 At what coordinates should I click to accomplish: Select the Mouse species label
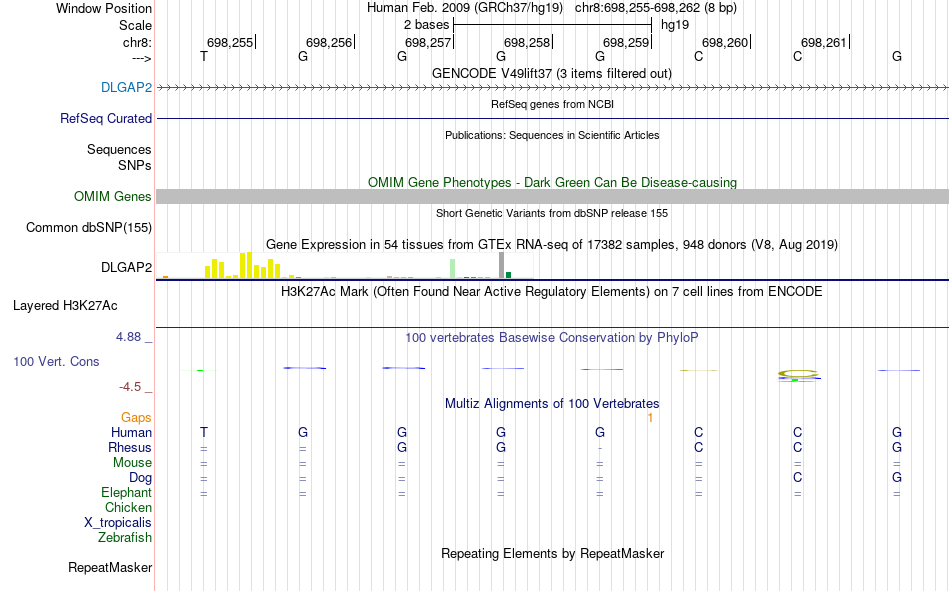pos(132,462)
